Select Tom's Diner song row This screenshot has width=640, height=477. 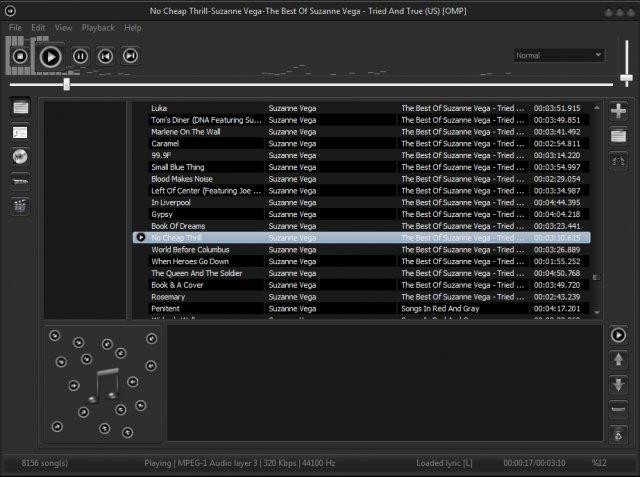(x=361, y=120)
